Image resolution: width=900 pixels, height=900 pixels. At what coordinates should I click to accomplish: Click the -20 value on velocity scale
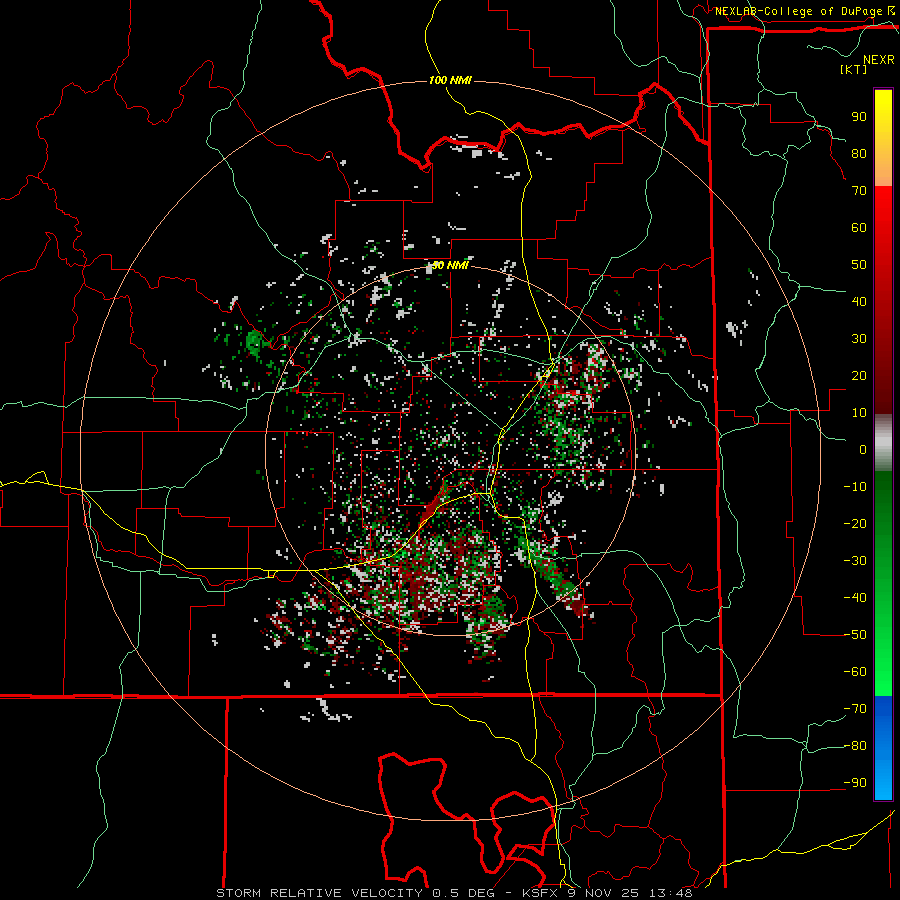[855, 524]
